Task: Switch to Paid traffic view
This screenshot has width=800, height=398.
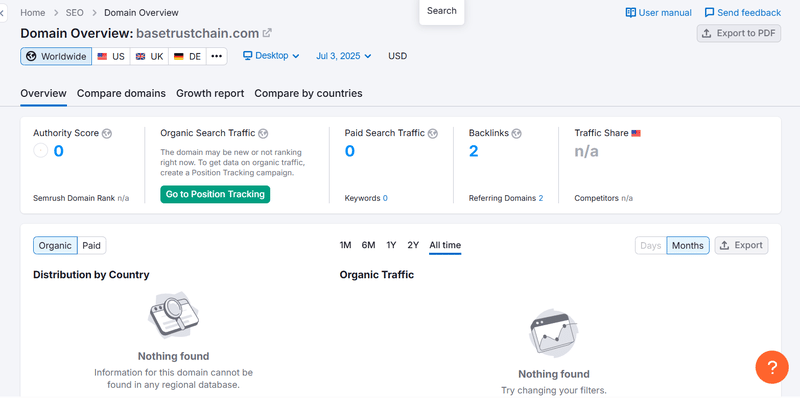Action: (92, 245)
